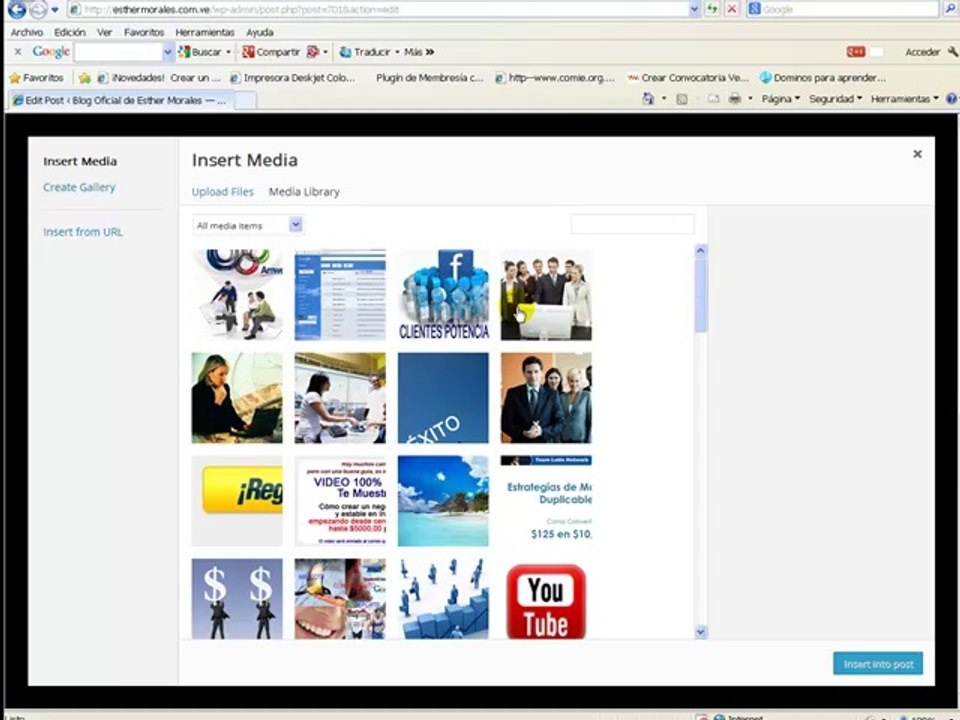Click the stop loading X icon
Screen dimensions: 960x720
click(x=732, y=9)
